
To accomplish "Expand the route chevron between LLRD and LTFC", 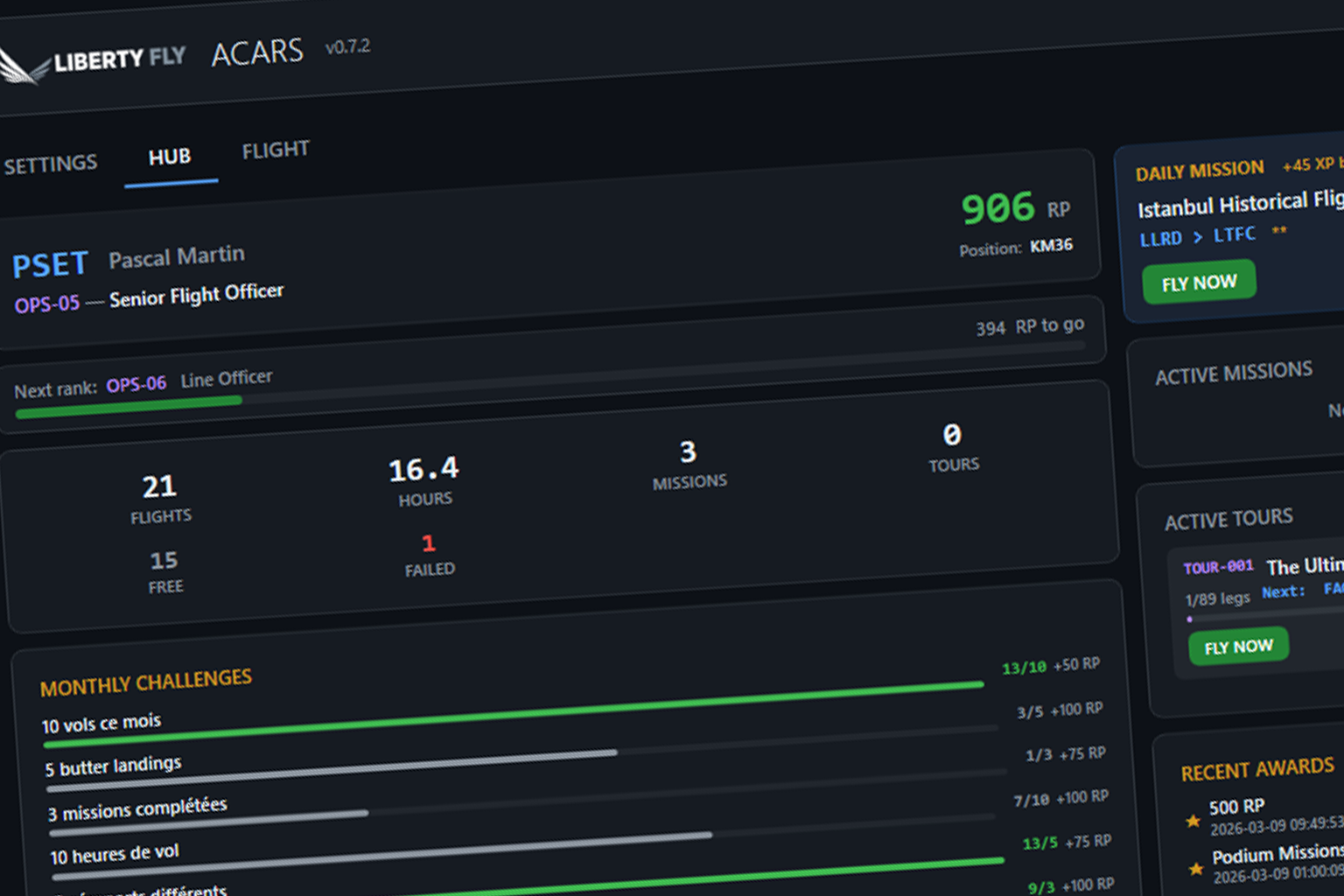I will pos(1197,236).
